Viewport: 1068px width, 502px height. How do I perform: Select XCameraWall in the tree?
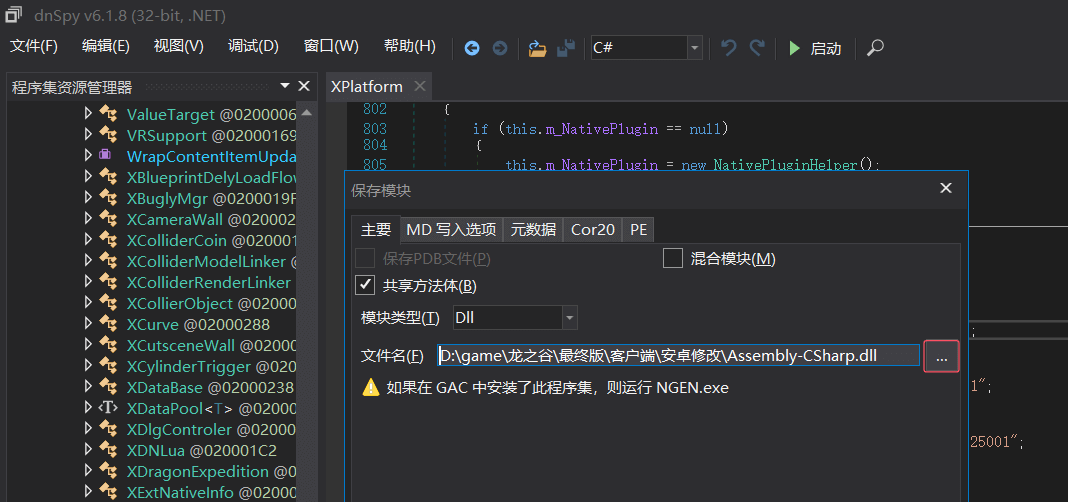click(212, 219)
